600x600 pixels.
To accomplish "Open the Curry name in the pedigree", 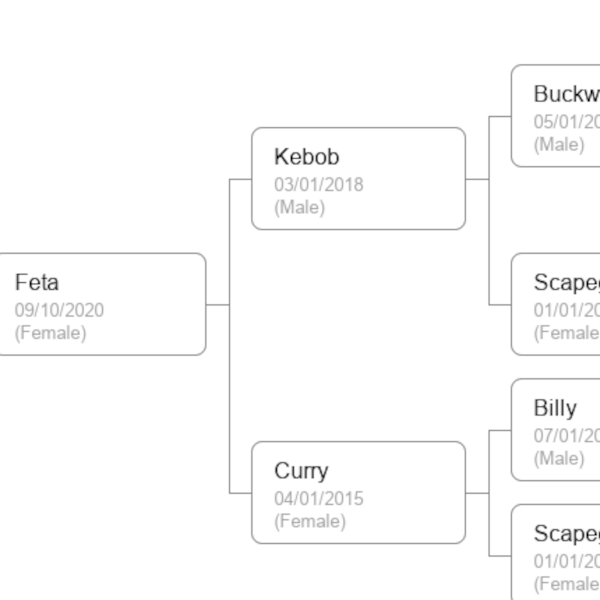I will [x=301, y=471].
